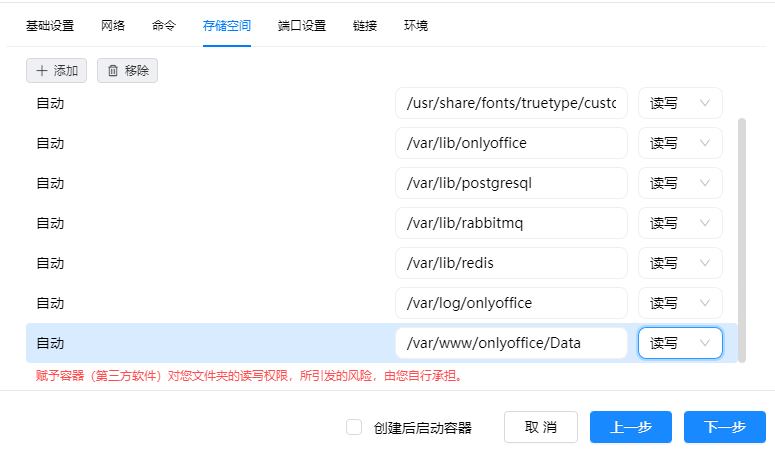
Task: Open 读写 dropdown for /var/lib/redis
Action: coord(680,263)
